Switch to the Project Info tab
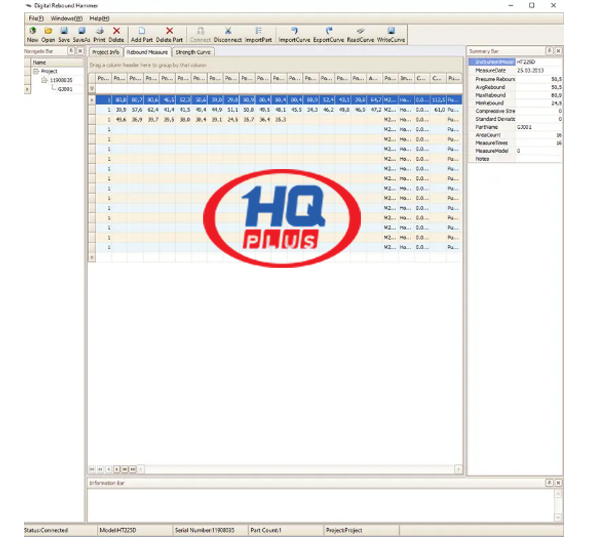 pyautogui.click(x=106, y=52)
